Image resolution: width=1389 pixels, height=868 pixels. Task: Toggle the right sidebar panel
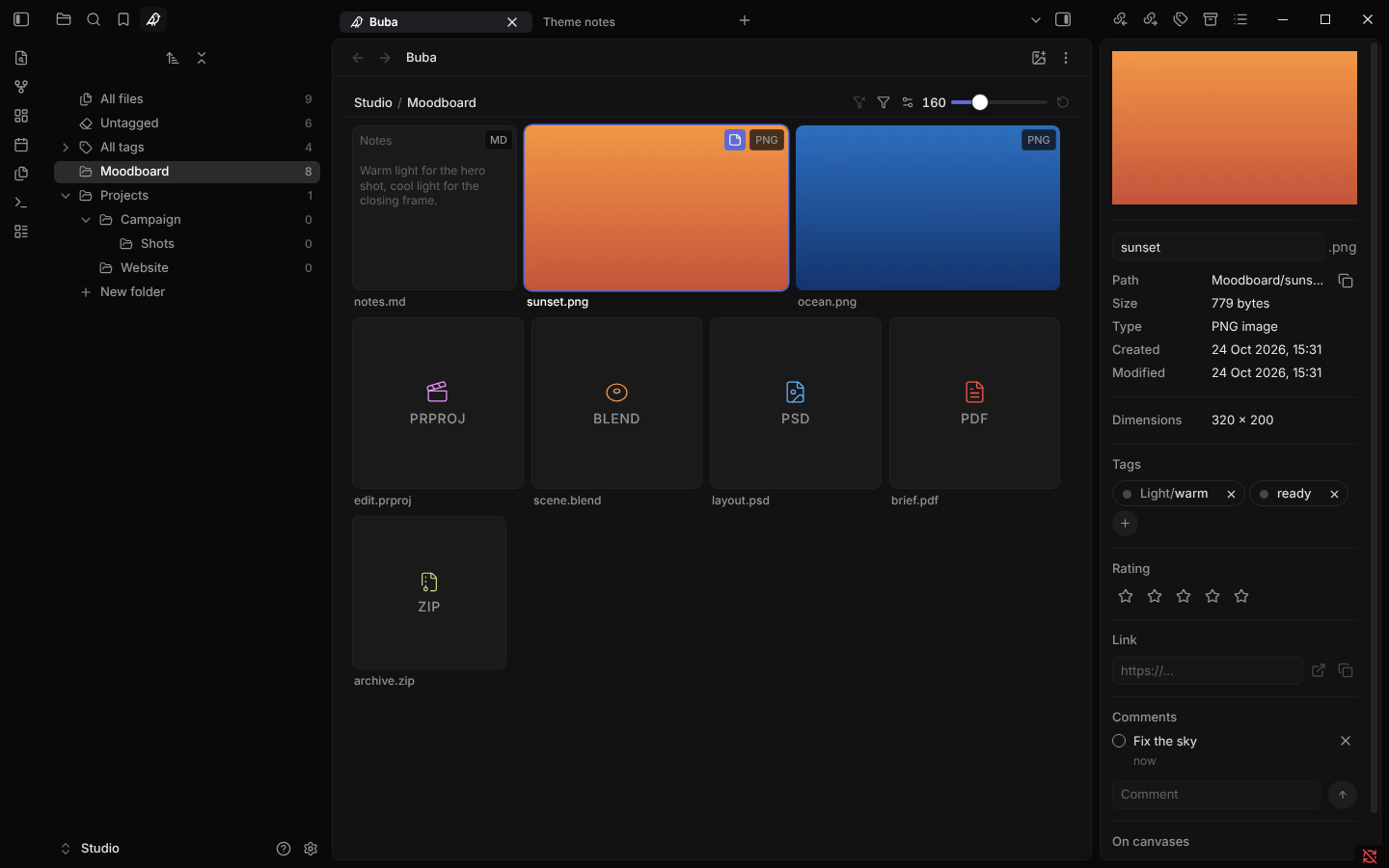click(1063, 19)
